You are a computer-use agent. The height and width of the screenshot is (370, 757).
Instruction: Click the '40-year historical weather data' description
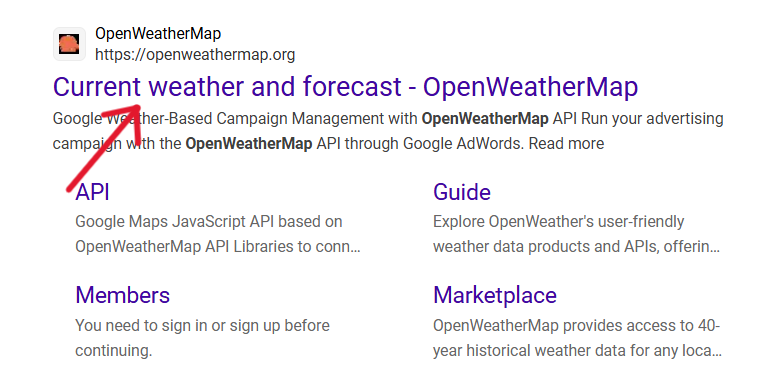pos(577,338)
